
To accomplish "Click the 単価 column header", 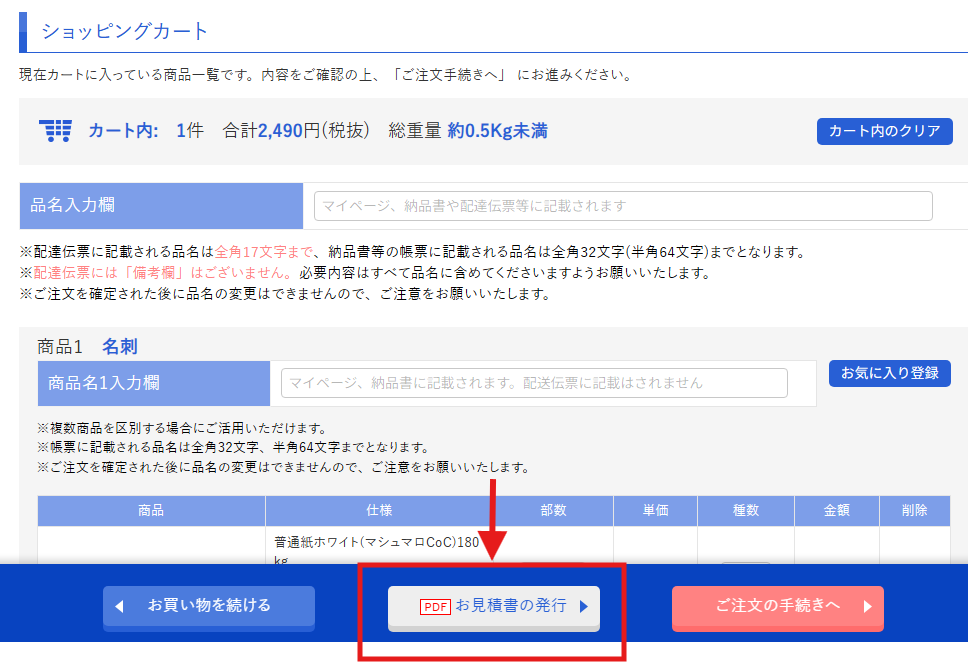I will 655,510.
